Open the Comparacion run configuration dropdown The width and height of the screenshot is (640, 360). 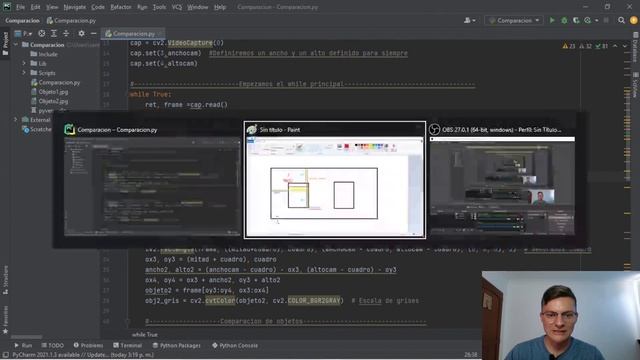click(514, 20)
